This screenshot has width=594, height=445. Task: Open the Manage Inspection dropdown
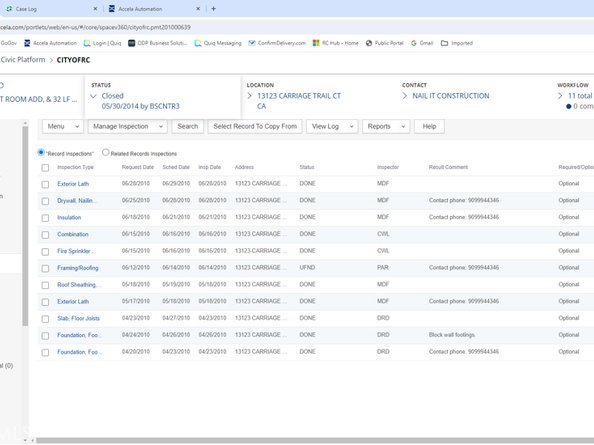click(x=128, y=126)
